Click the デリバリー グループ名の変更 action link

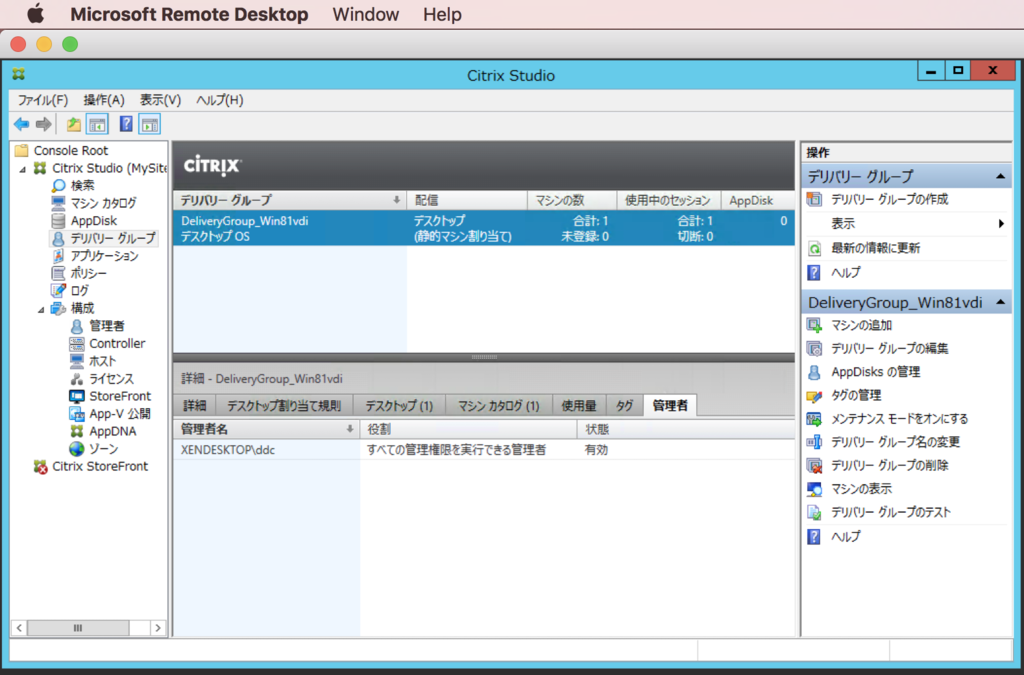[x=895, y=442]
